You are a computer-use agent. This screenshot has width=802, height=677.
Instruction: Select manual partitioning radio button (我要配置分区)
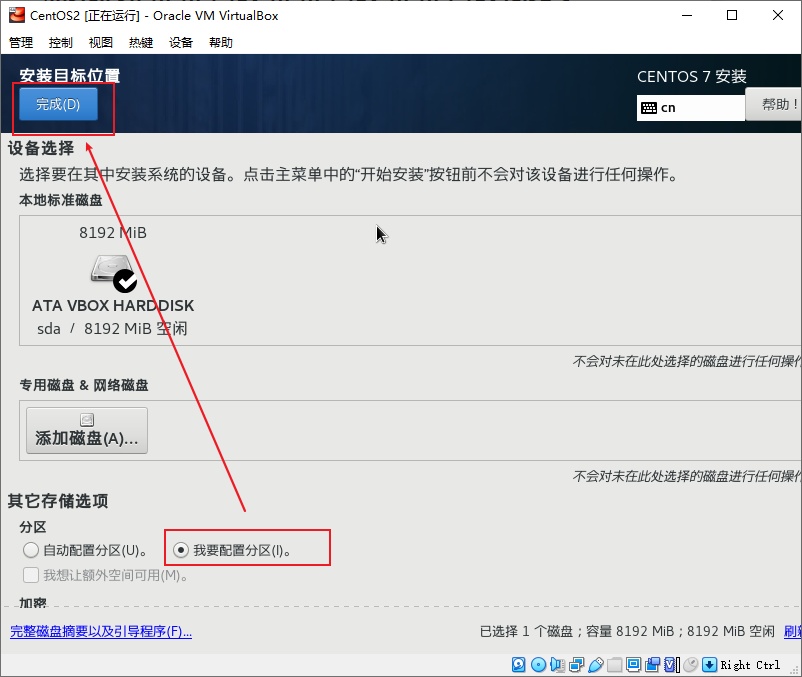click(x=181, y=550)
